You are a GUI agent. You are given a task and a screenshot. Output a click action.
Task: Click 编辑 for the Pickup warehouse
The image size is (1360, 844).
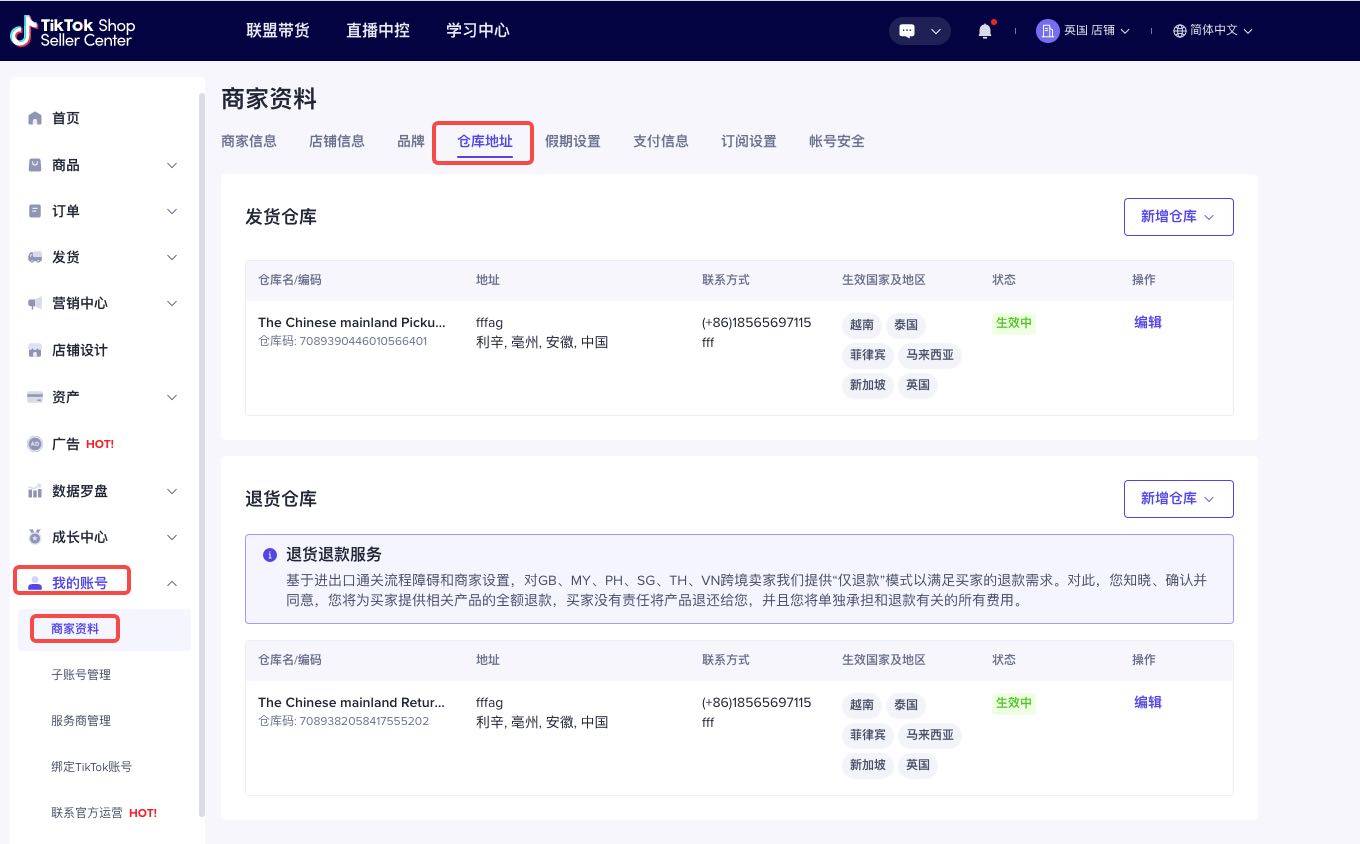click(x=1148, y=322)
